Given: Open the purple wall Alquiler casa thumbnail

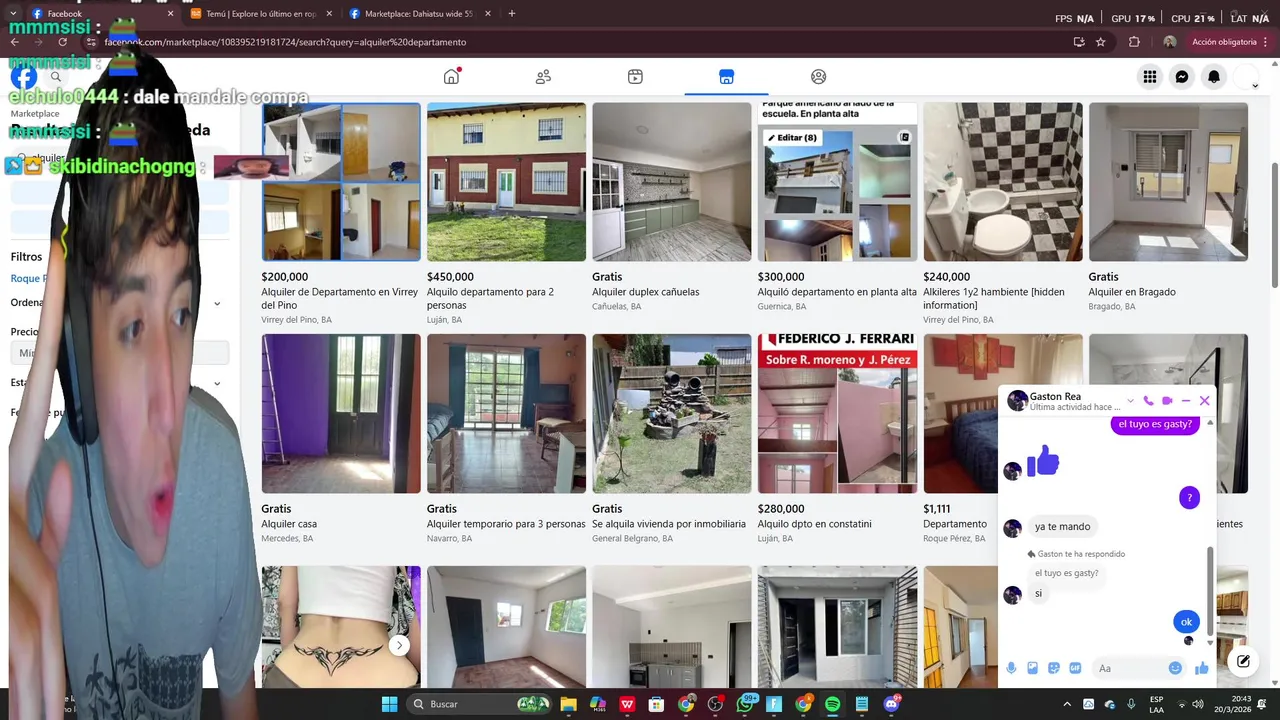Looking at the screenshot, I should click(x=341, y=413).
